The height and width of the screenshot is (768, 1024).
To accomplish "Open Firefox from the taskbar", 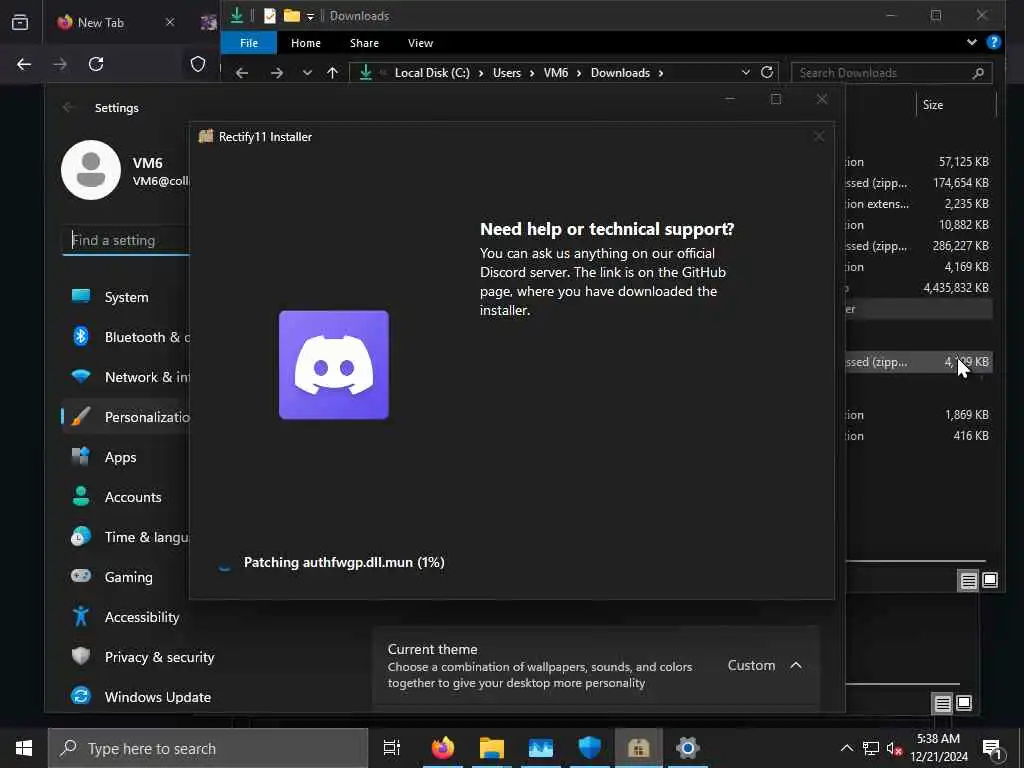I will [x=442, y=748].
